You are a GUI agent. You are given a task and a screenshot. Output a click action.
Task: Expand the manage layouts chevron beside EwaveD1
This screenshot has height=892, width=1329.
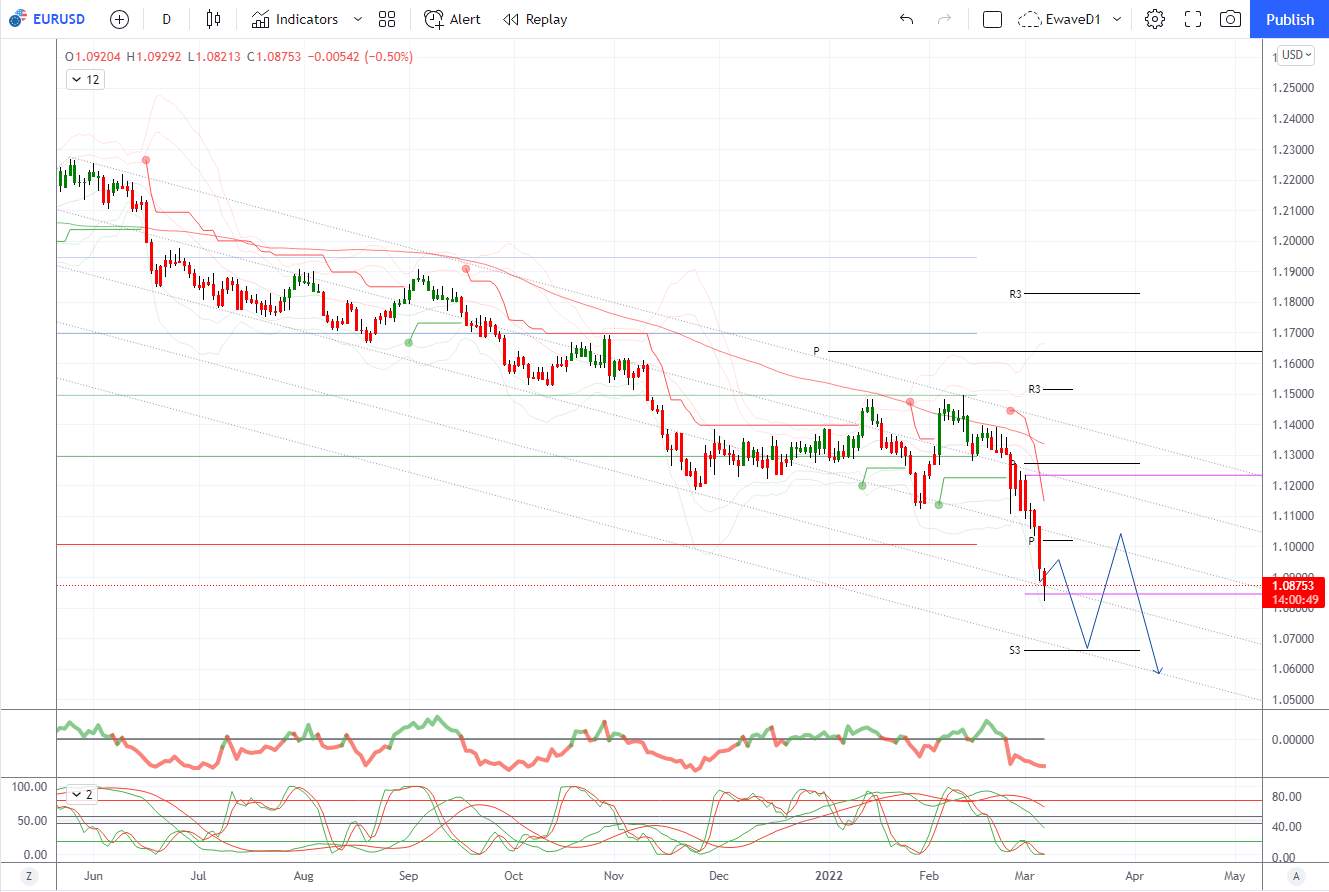pos(1117,19)
